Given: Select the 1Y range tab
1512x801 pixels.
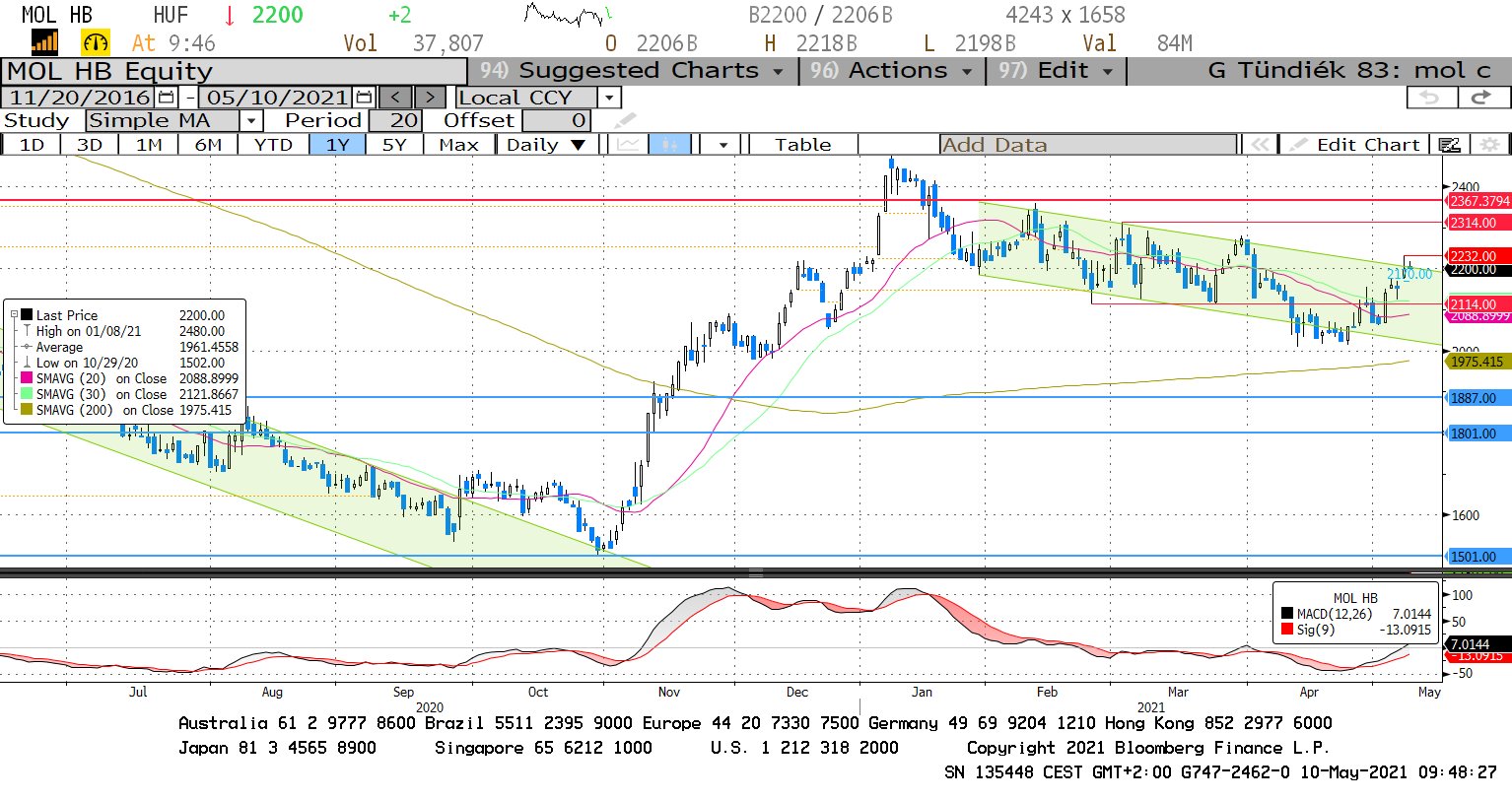Looking at the screenshot, I should click(x=338, y=145).
